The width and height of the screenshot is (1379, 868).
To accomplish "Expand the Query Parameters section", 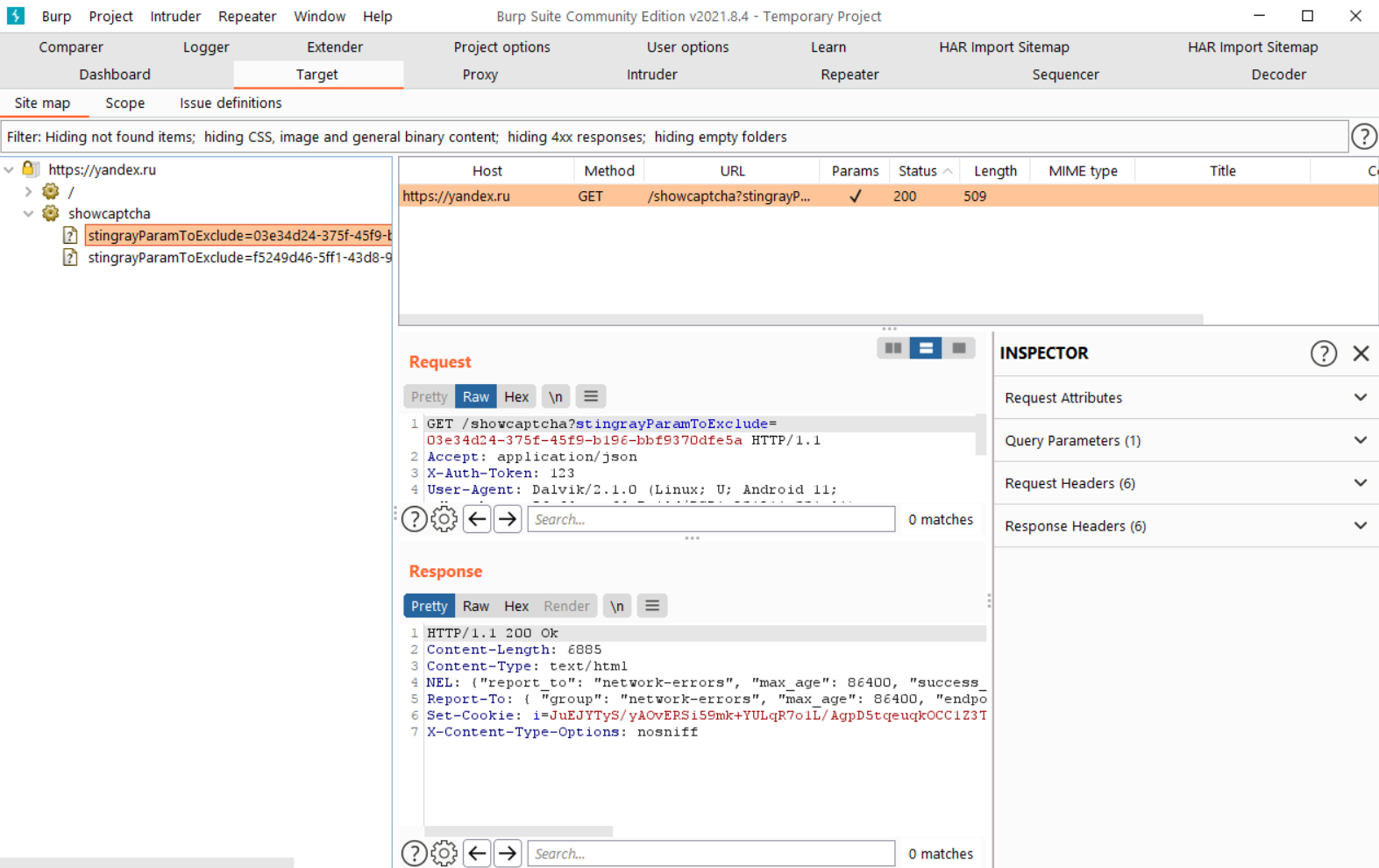I will tap(1184, 440).
